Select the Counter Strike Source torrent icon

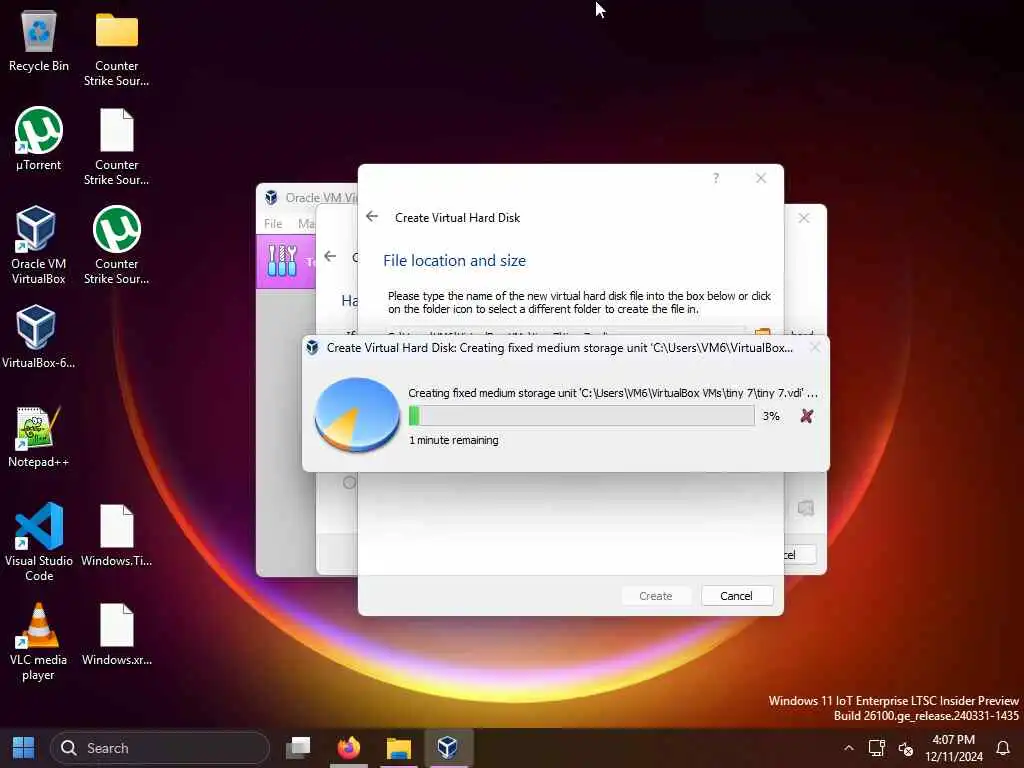point(116,245)
